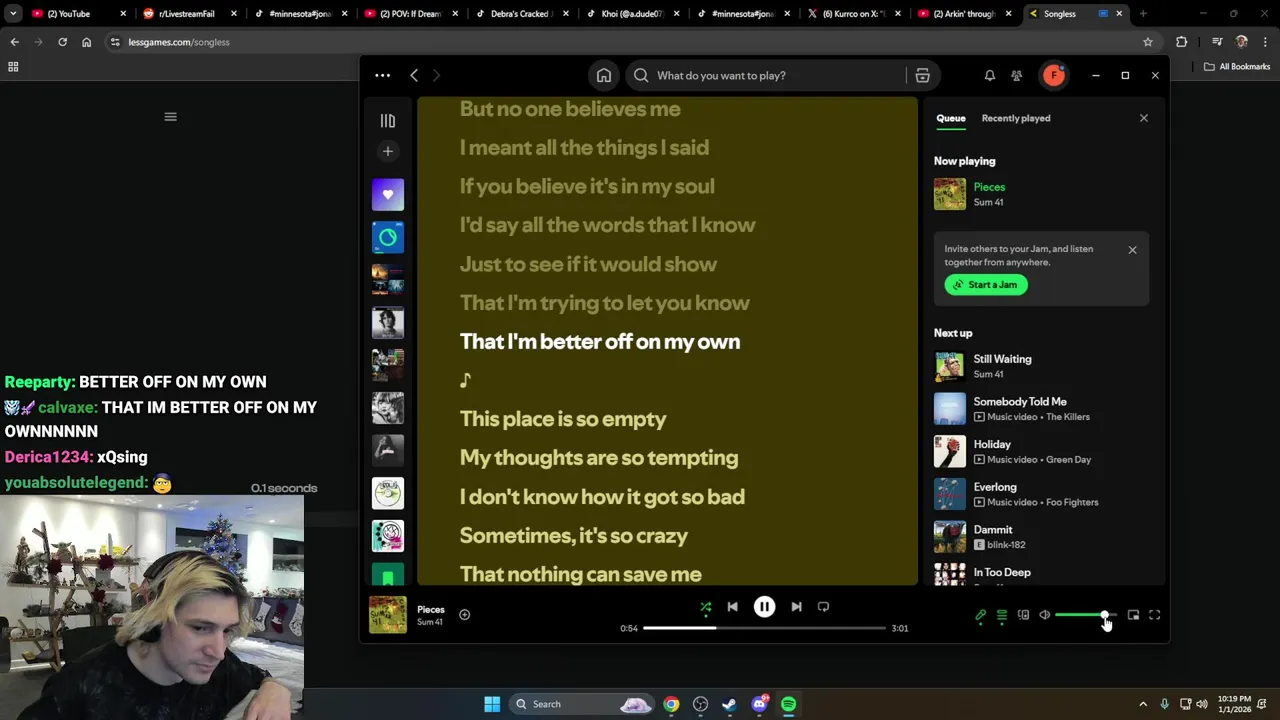Open the Liked Songs playlist thumbnail
The width and height of the screenshot is (1280, 720).
[x=388, y=194]
